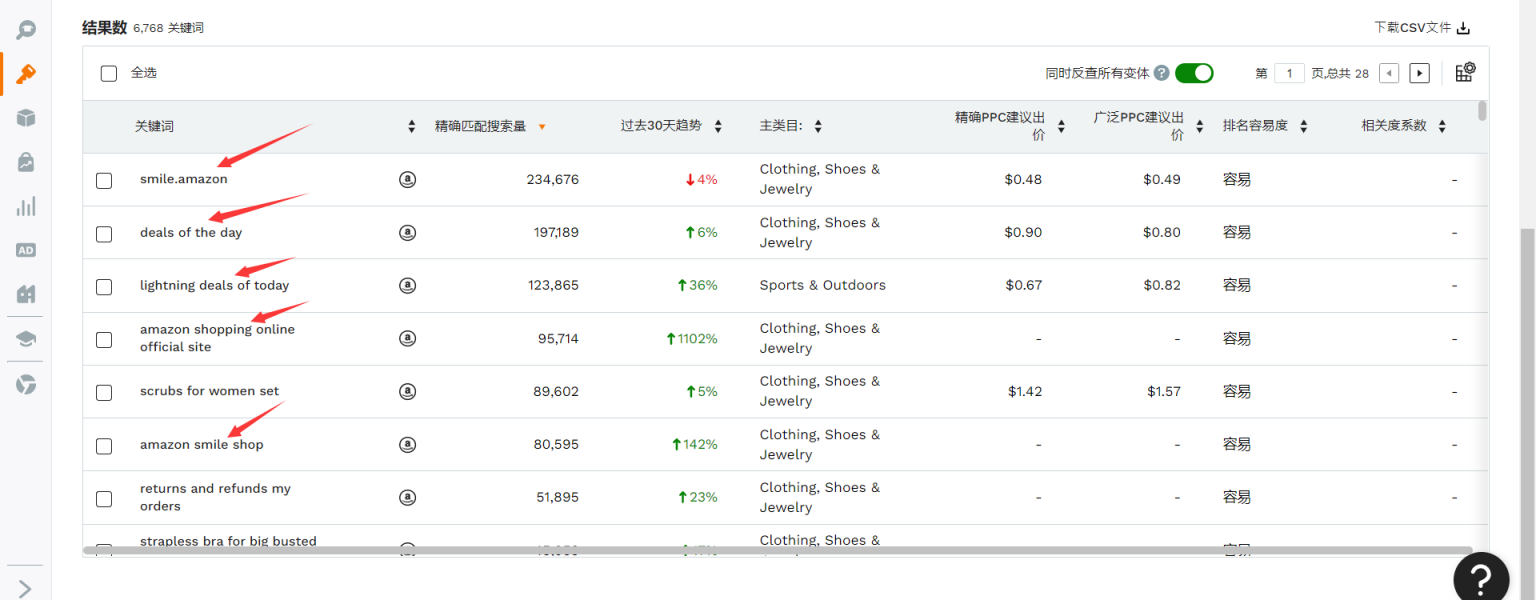The width and height of the screenshot is (1536, 600).
Task: Sort by the 关键词 column arrows
Action: (x=412, y=127)
